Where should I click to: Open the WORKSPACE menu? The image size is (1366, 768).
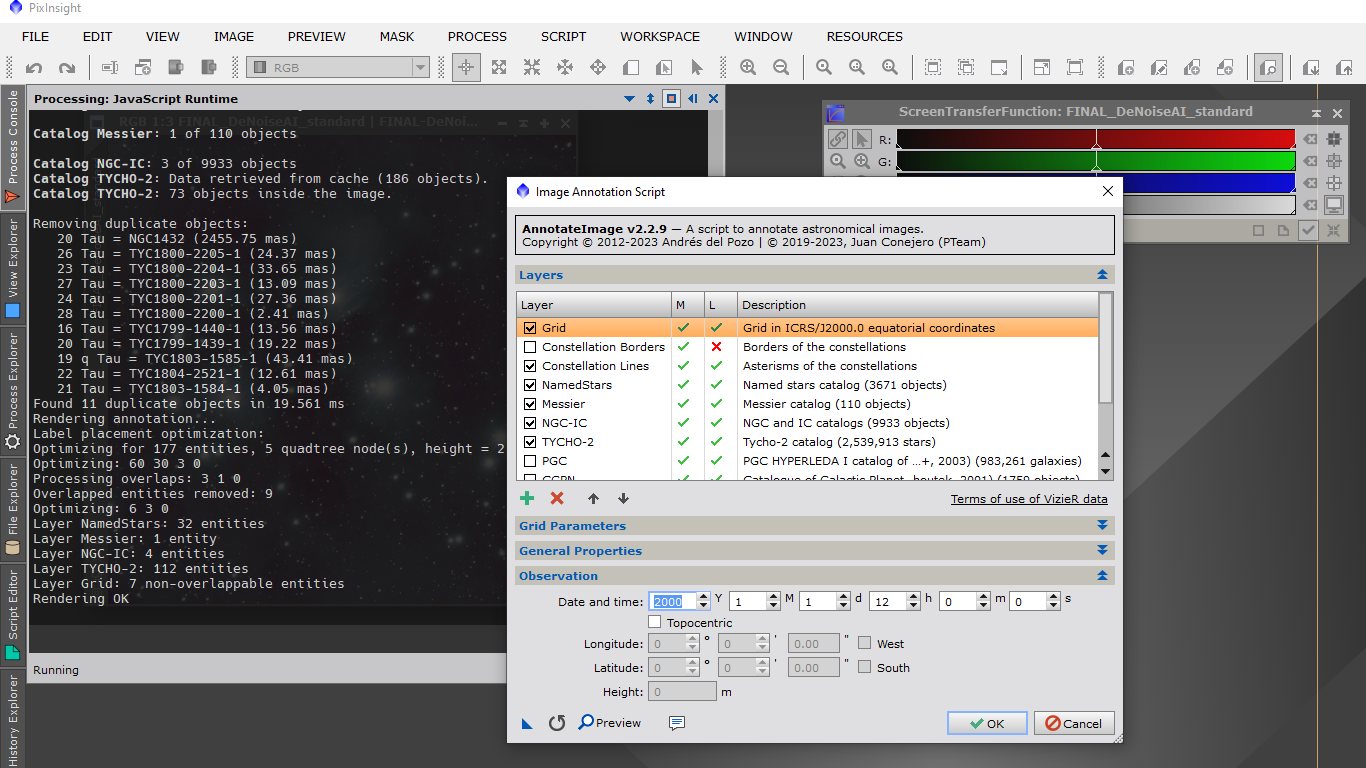(660, 36)
